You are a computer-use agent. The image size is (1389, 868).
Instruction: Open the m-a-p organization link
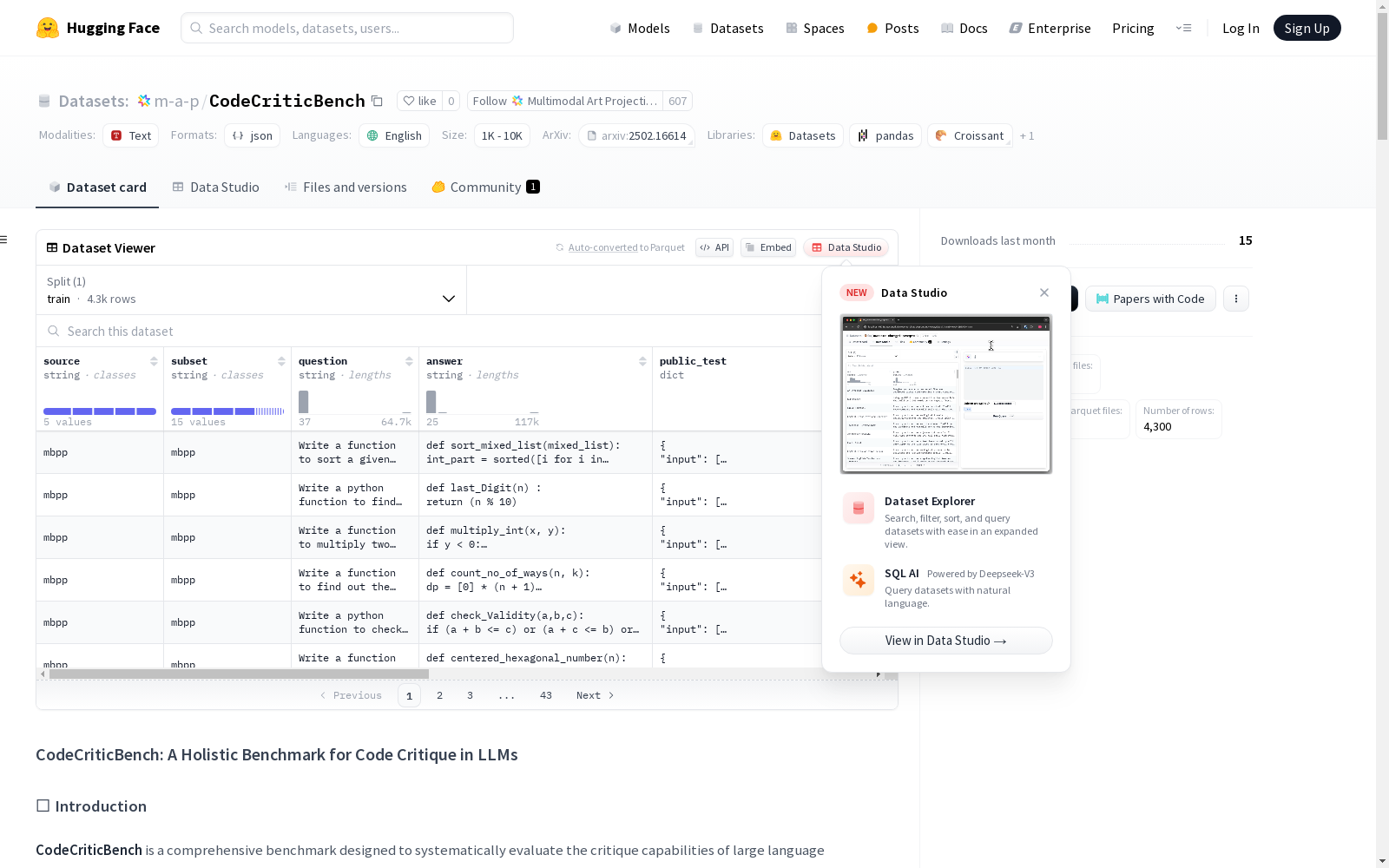point(176,101)
